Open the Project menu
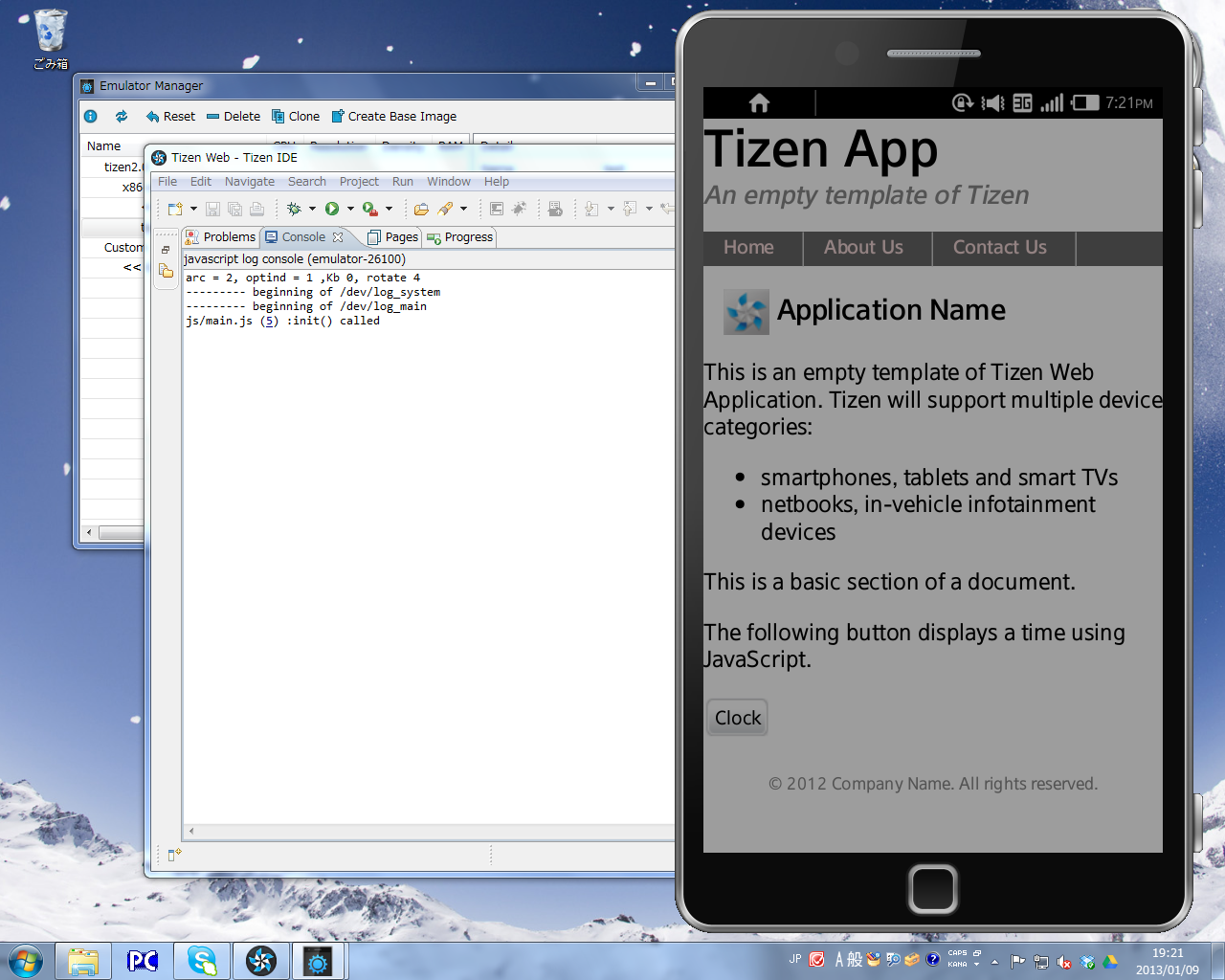The image size is (1225, 980). 359,182
